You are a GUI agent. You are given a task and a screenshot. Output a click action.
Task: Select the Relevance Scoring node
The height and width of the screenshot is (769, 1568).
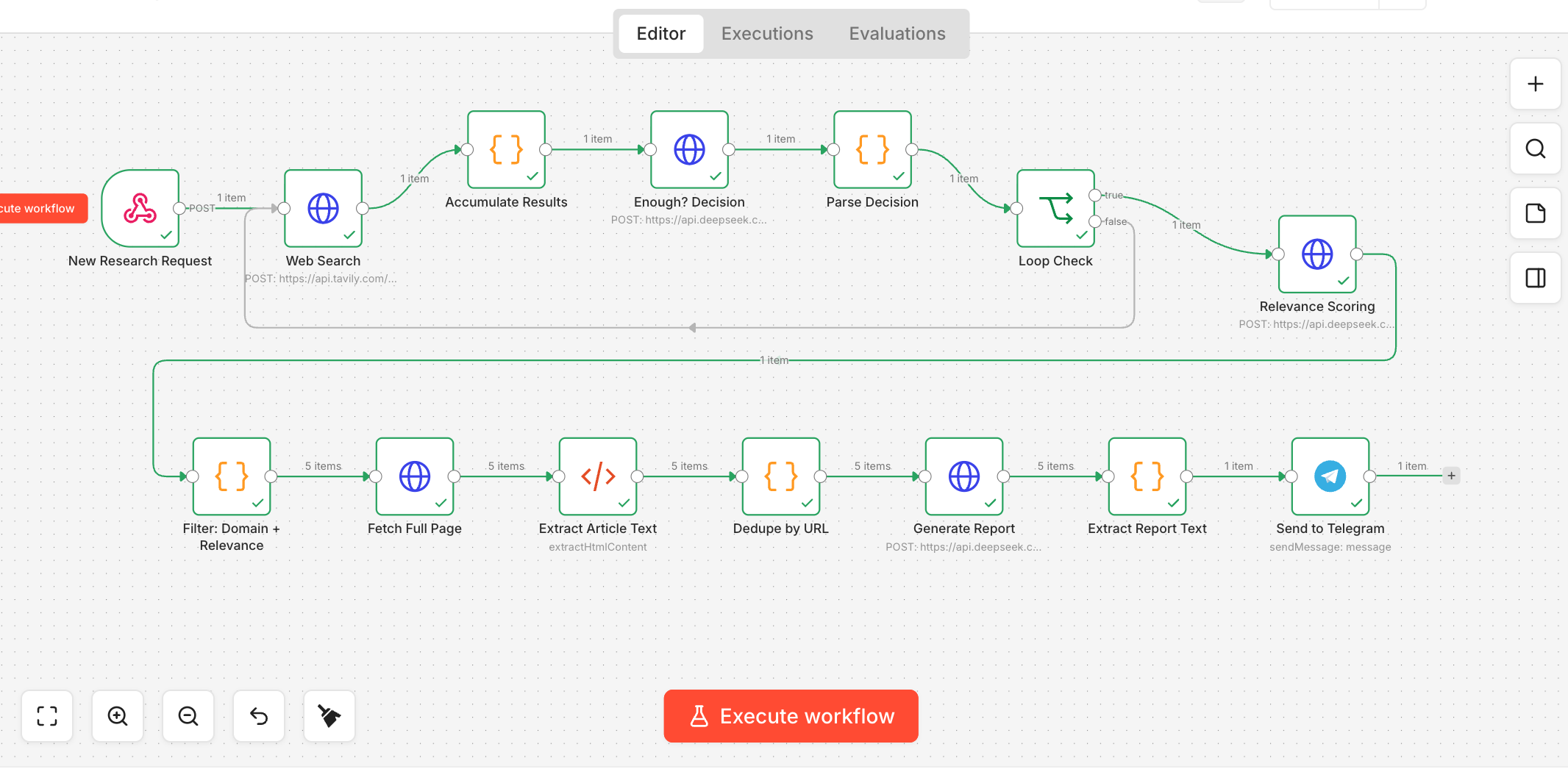[1317, 254]
